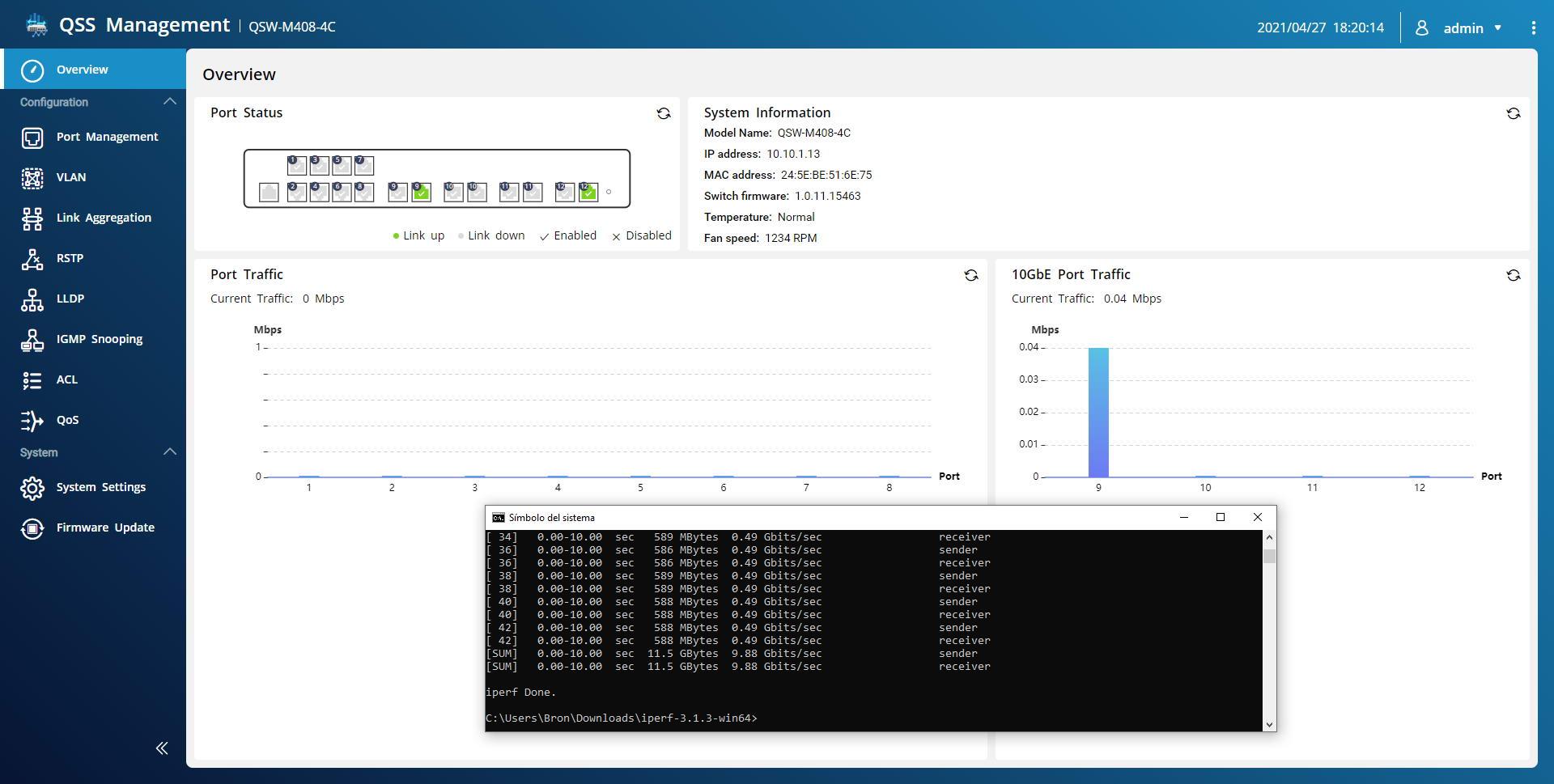Select port 4 in Port Status

[319, 192]
